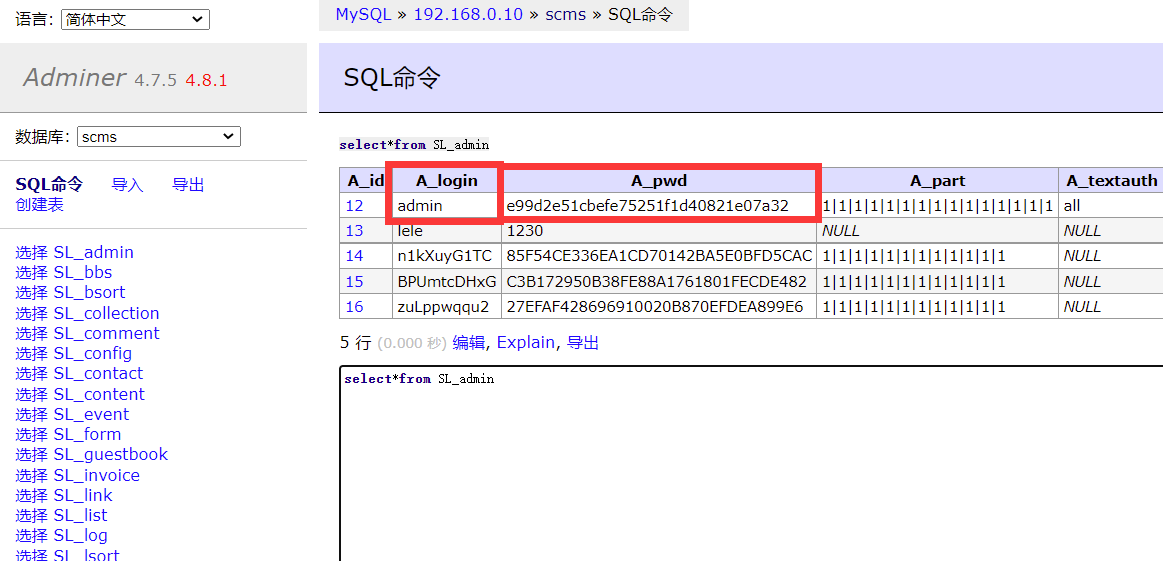Open the 4.8.1 new version link
Screen dimensions: 1163x561
pos(206,80)
